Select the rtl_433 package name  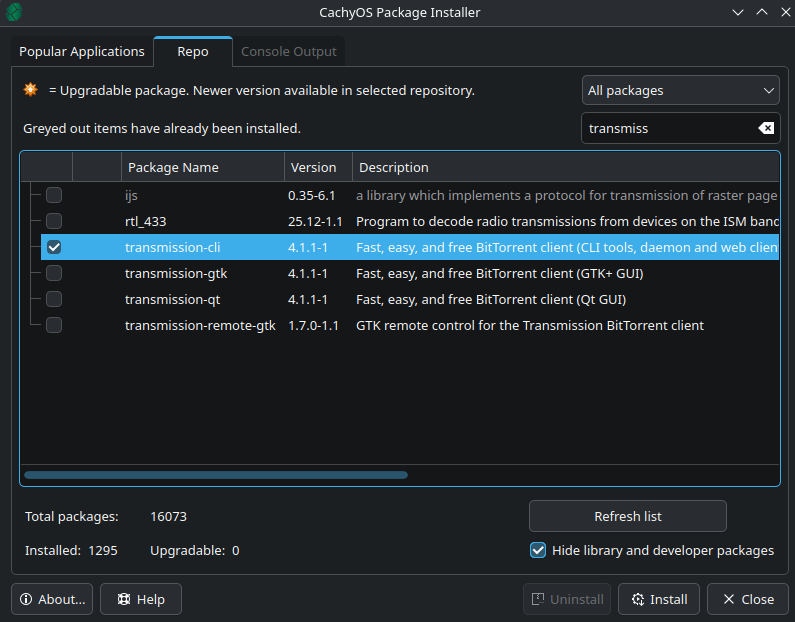(146, 222)
